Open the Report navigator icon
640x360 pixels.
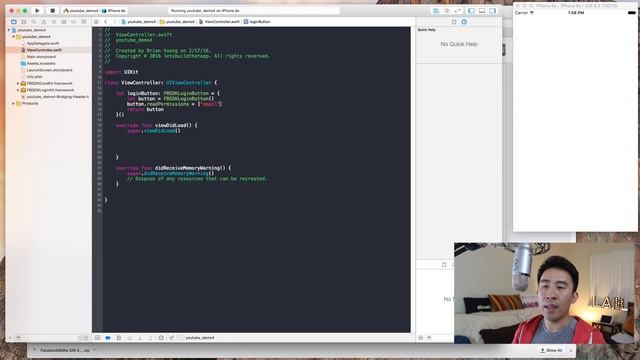(84, 22)
